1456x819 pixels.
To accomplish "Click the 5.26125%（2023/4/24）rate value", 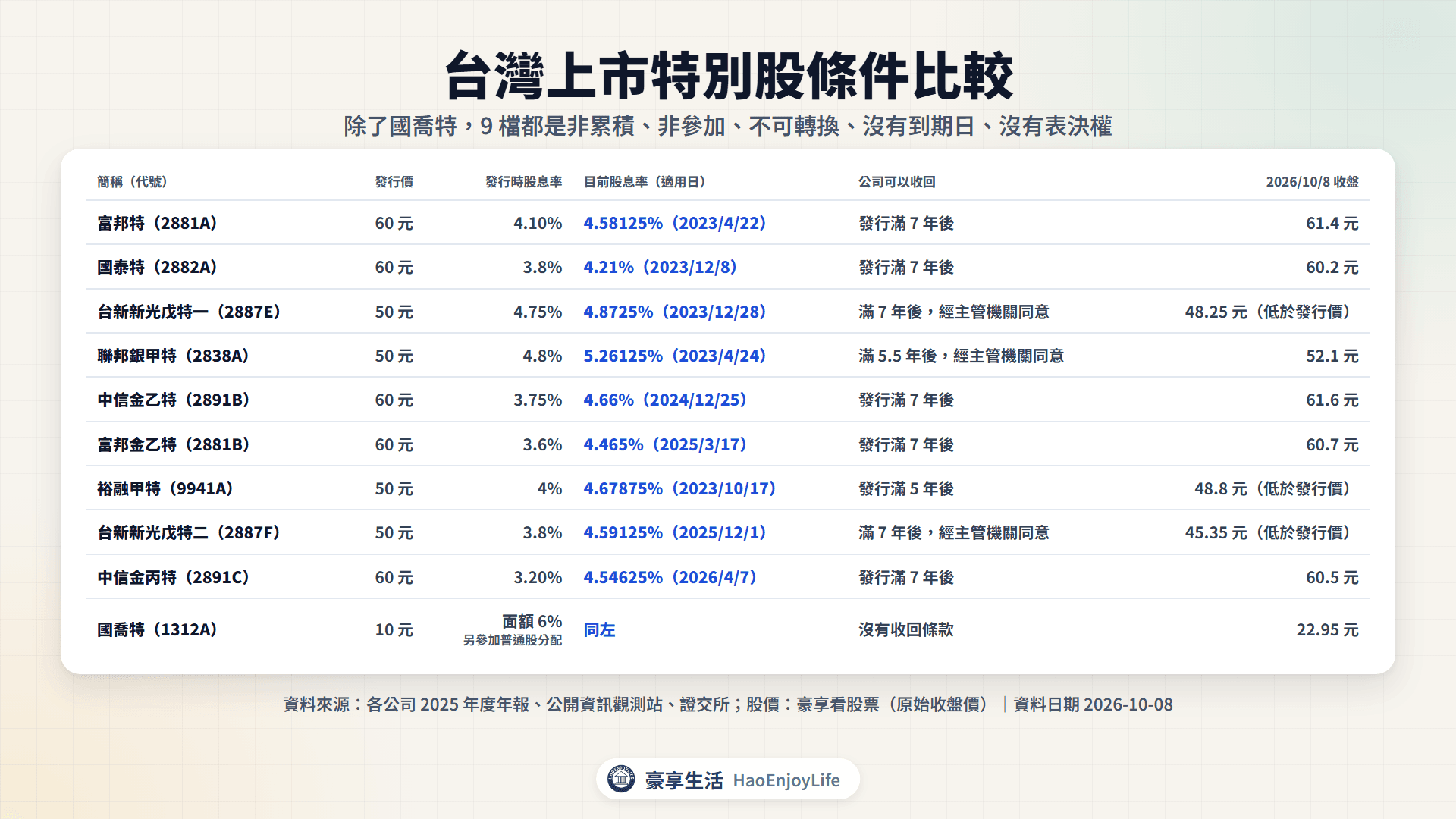I will point(675,356).
